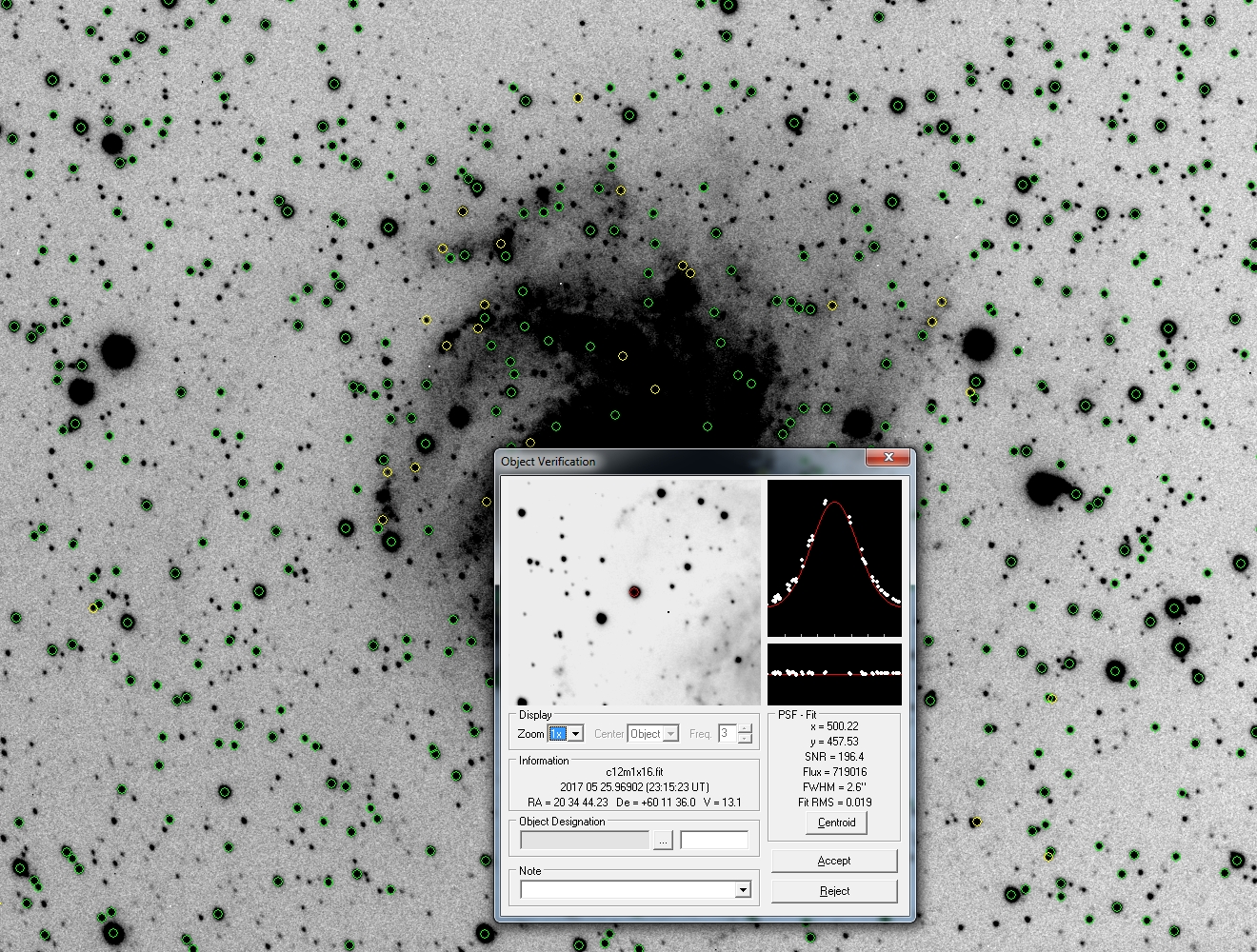Focus the white Object Designation text field
This screenshot has width=1257, height=952.
[714, 841]
